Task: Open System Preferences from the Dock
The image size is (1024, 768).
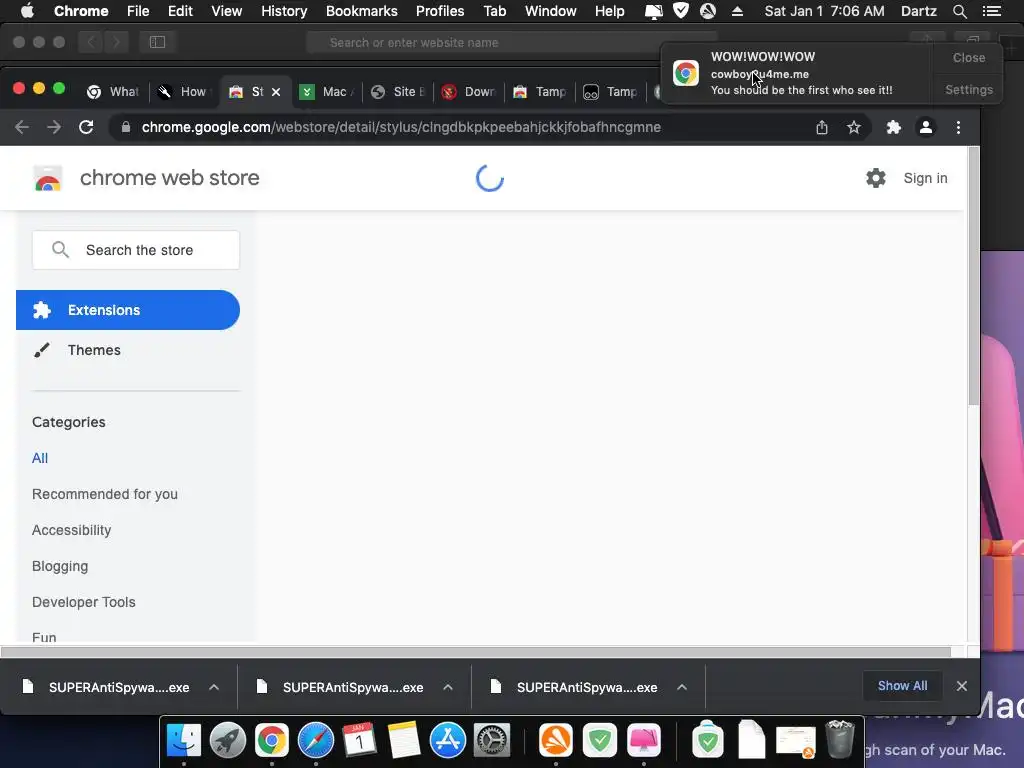Action: [491, 741]
